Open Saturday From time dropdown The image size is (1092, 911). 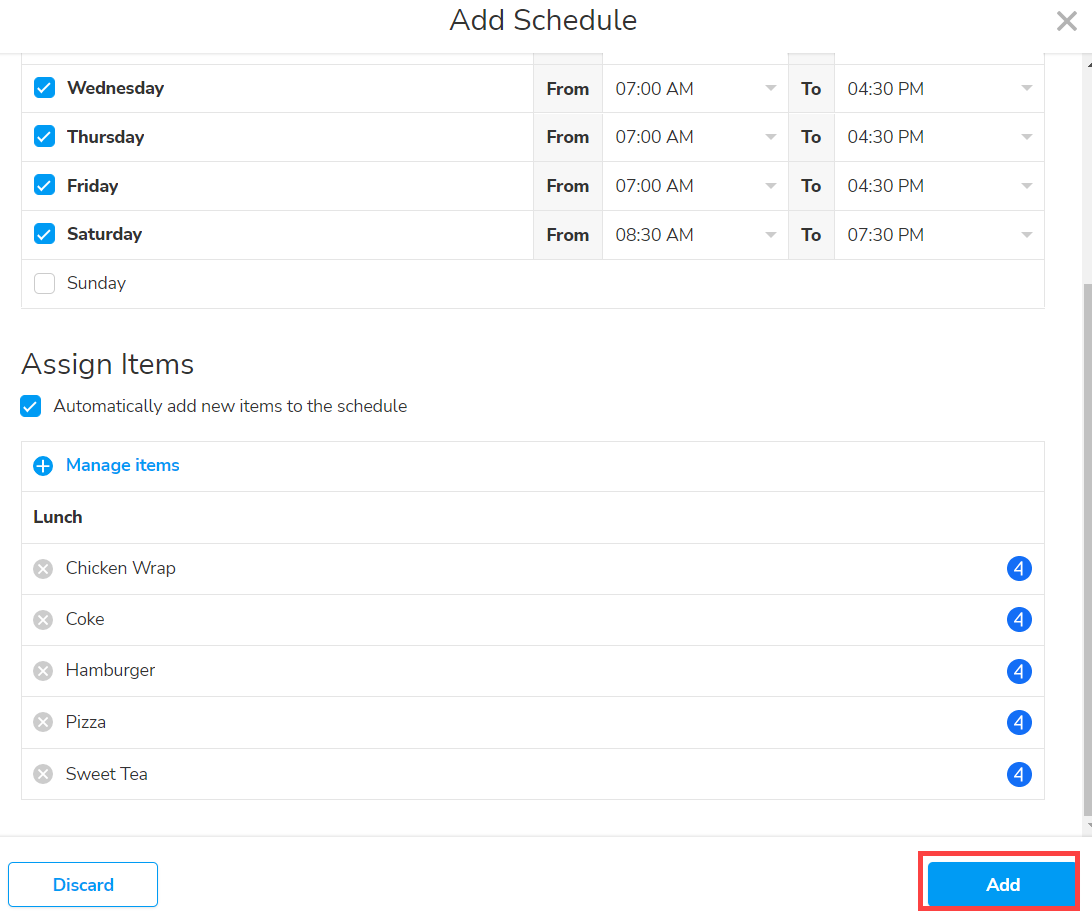695,235
